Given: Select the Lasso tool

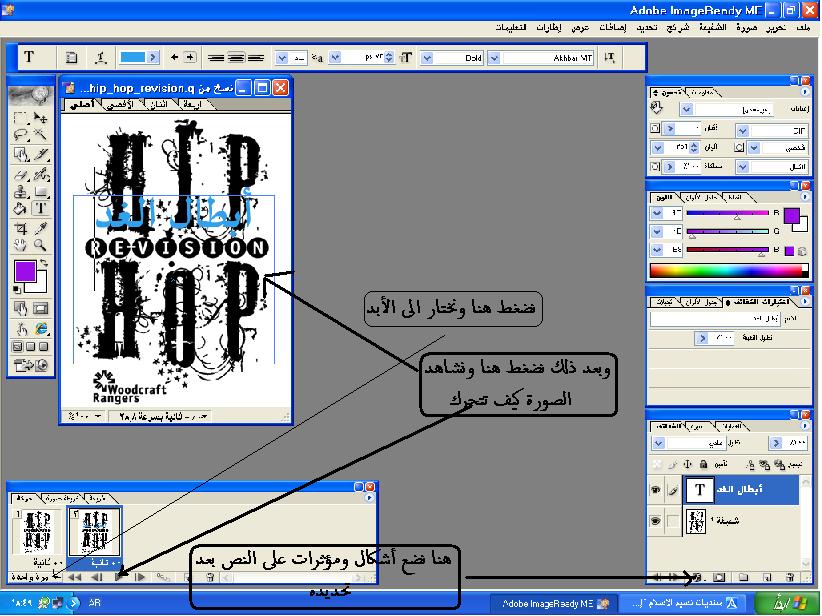Looking at the screenshot, I should click(x=20, y=136).
